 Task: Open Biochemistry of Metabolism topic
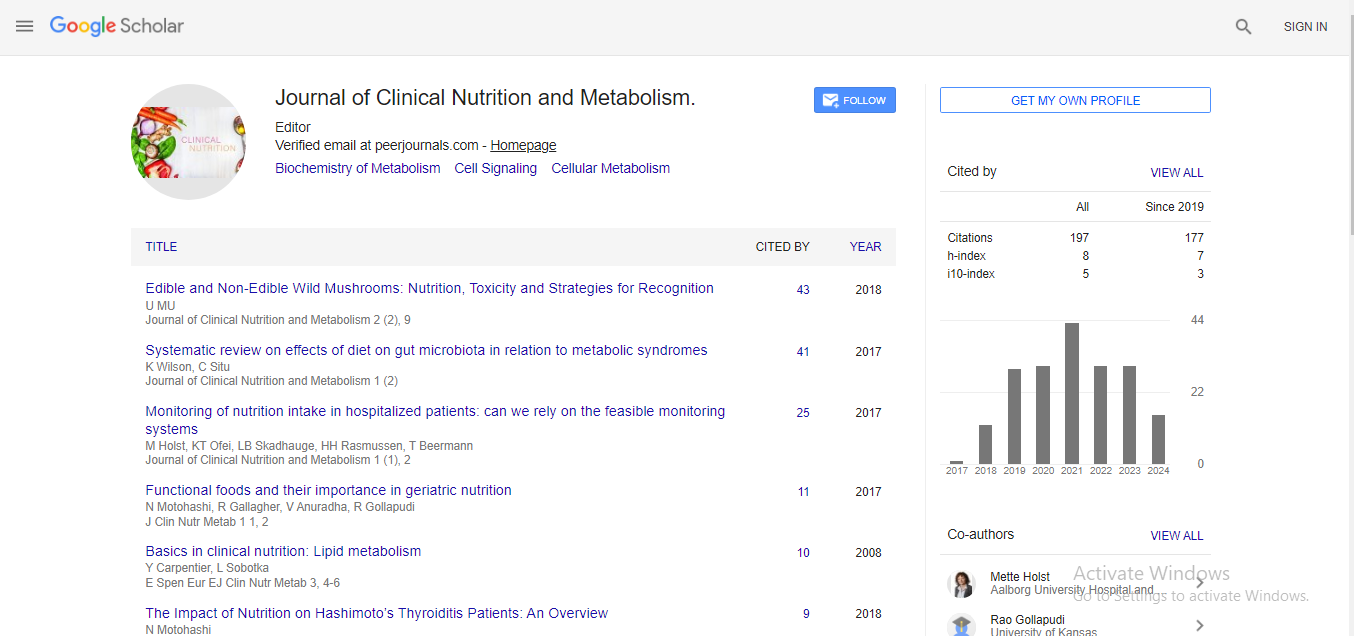coord(358,168)
